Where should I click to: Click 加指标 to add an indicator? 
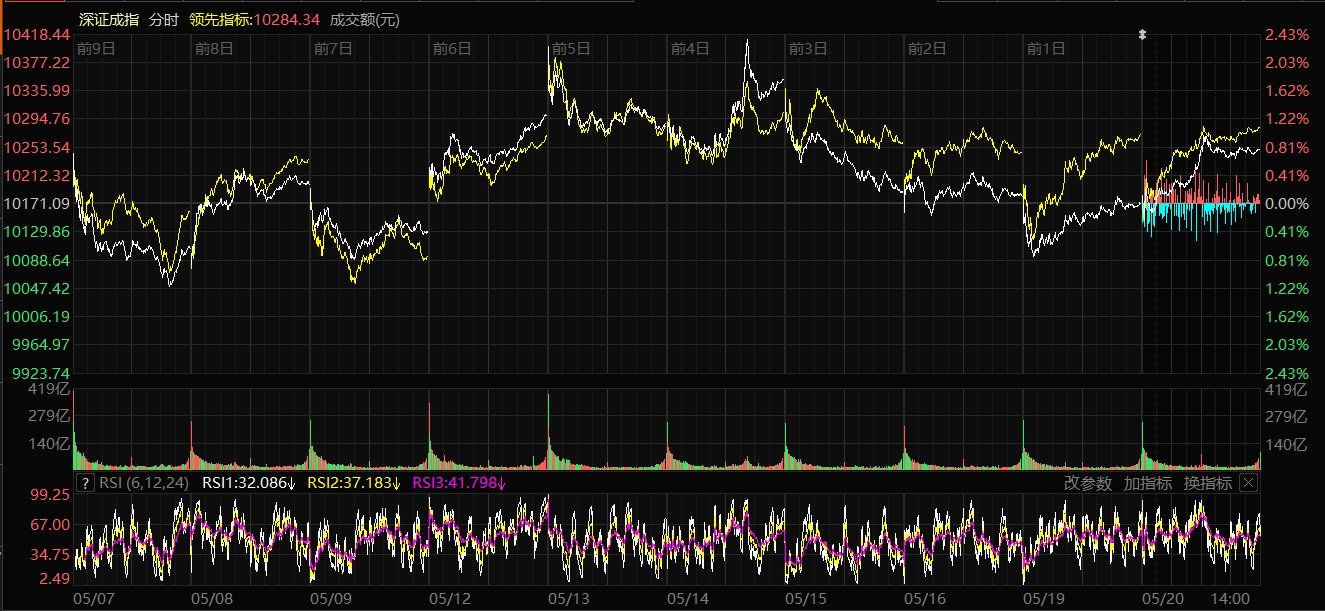click(1147, 483)
